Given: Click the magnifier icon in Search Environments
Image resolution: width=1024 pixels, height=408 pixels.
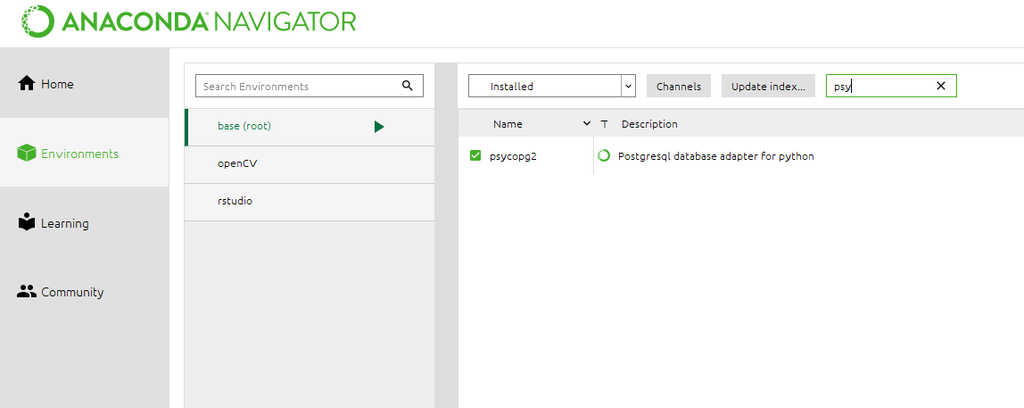Looking at the screenshot, I should (x=408, y=86).
